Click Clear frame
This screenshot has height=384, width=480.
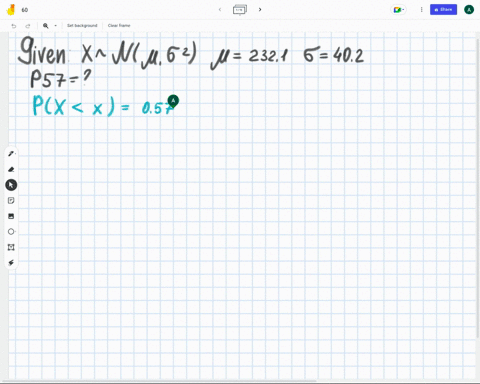coord(119,26)
